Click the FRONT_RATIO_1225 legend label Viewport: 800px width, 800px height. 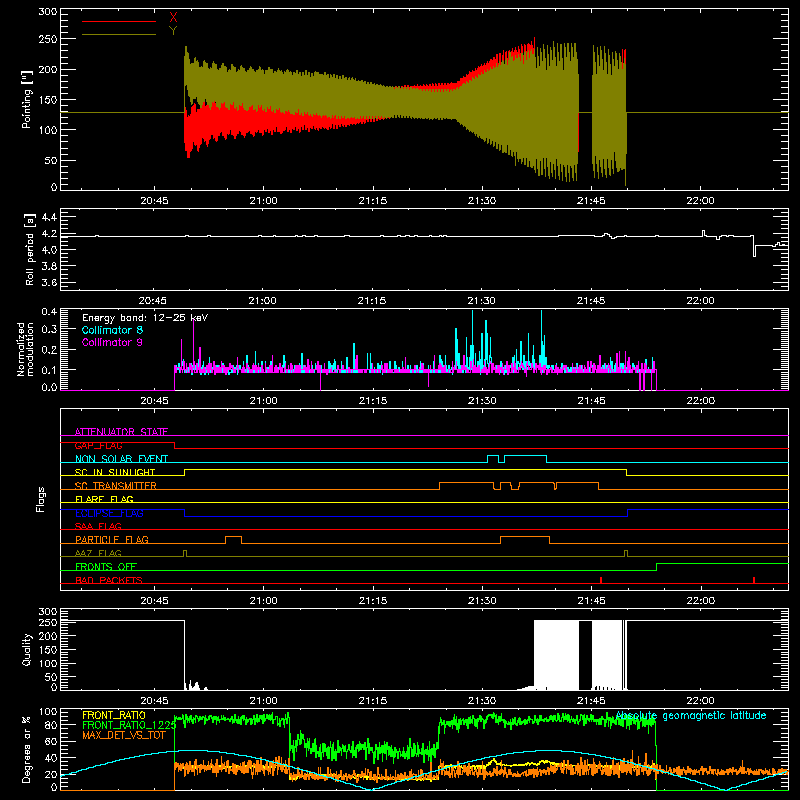click(129, 725)
